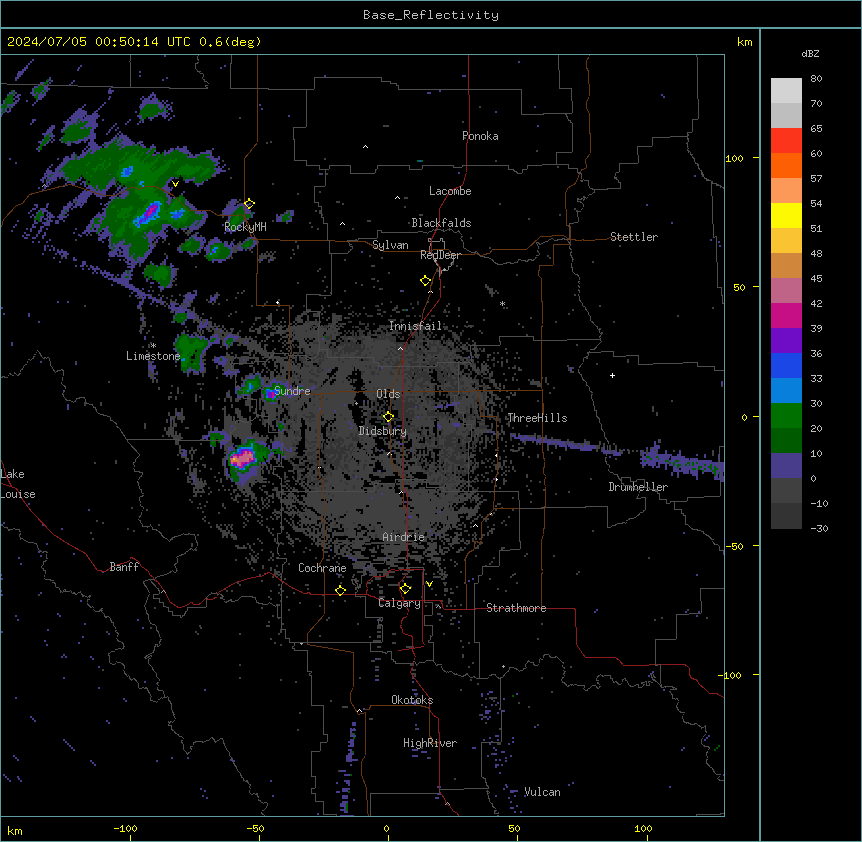The image size is (862, 842).
Task: Click the yellow diamond marker above Calgary
Action: (405, 589)
